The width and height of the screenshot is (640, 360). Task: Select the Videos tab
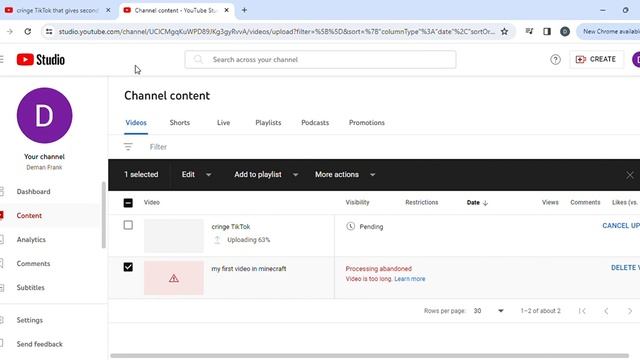pos(136,122)
